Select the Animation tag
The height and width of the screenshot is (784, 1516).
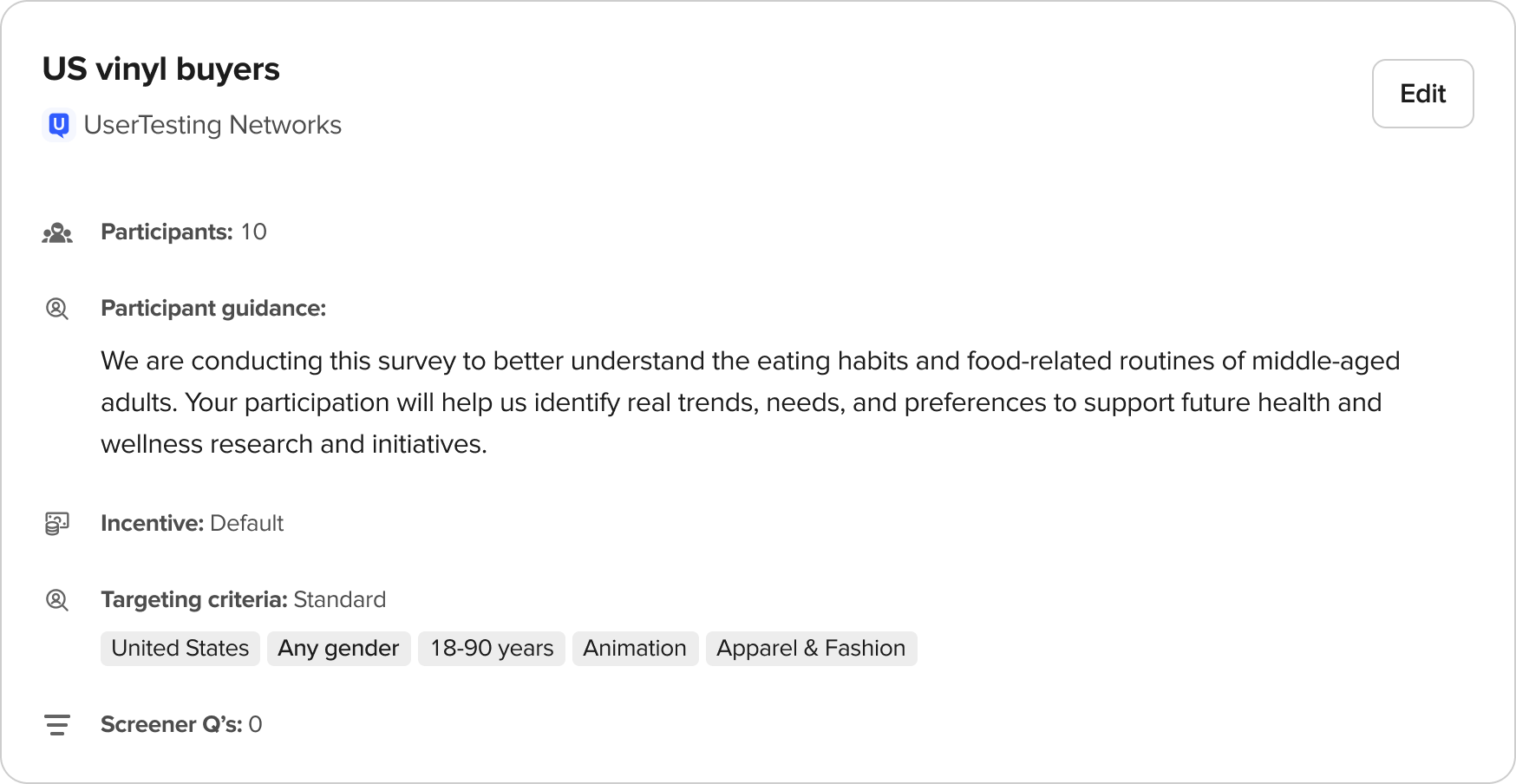[635, 649]
